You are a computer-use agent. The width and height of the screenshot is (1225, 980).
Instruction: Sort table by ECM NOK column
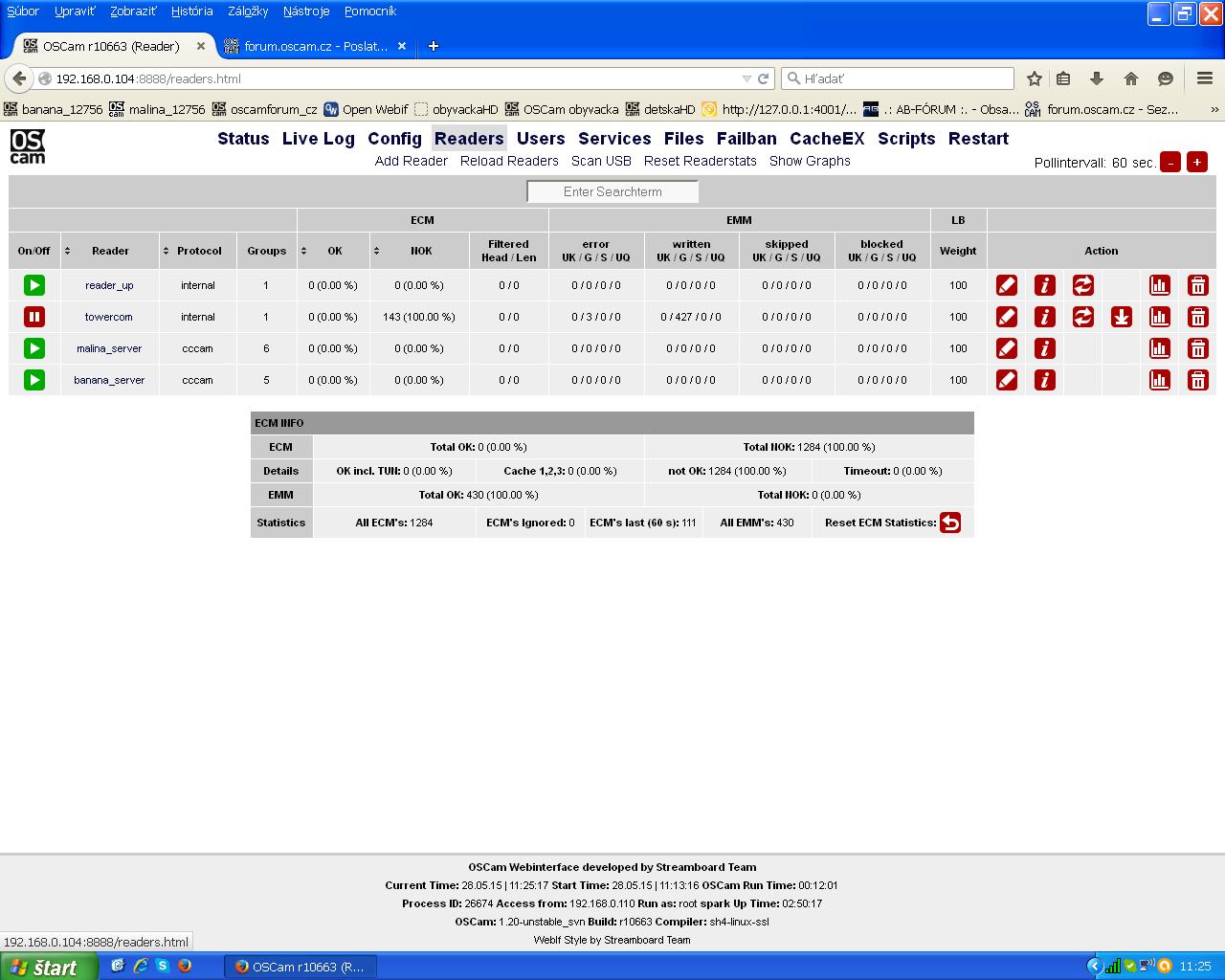tap(419, 251)
